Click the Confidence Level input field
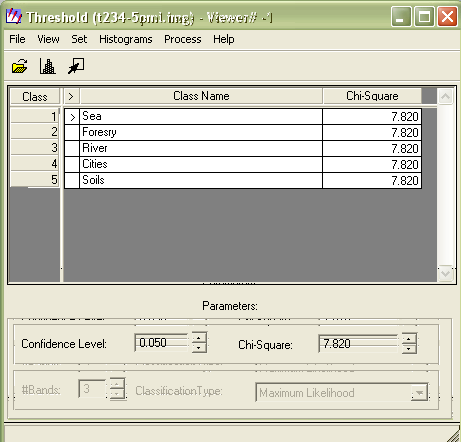Image resolution: width=461 pixels, height=442 pixels. click(162, 343)
